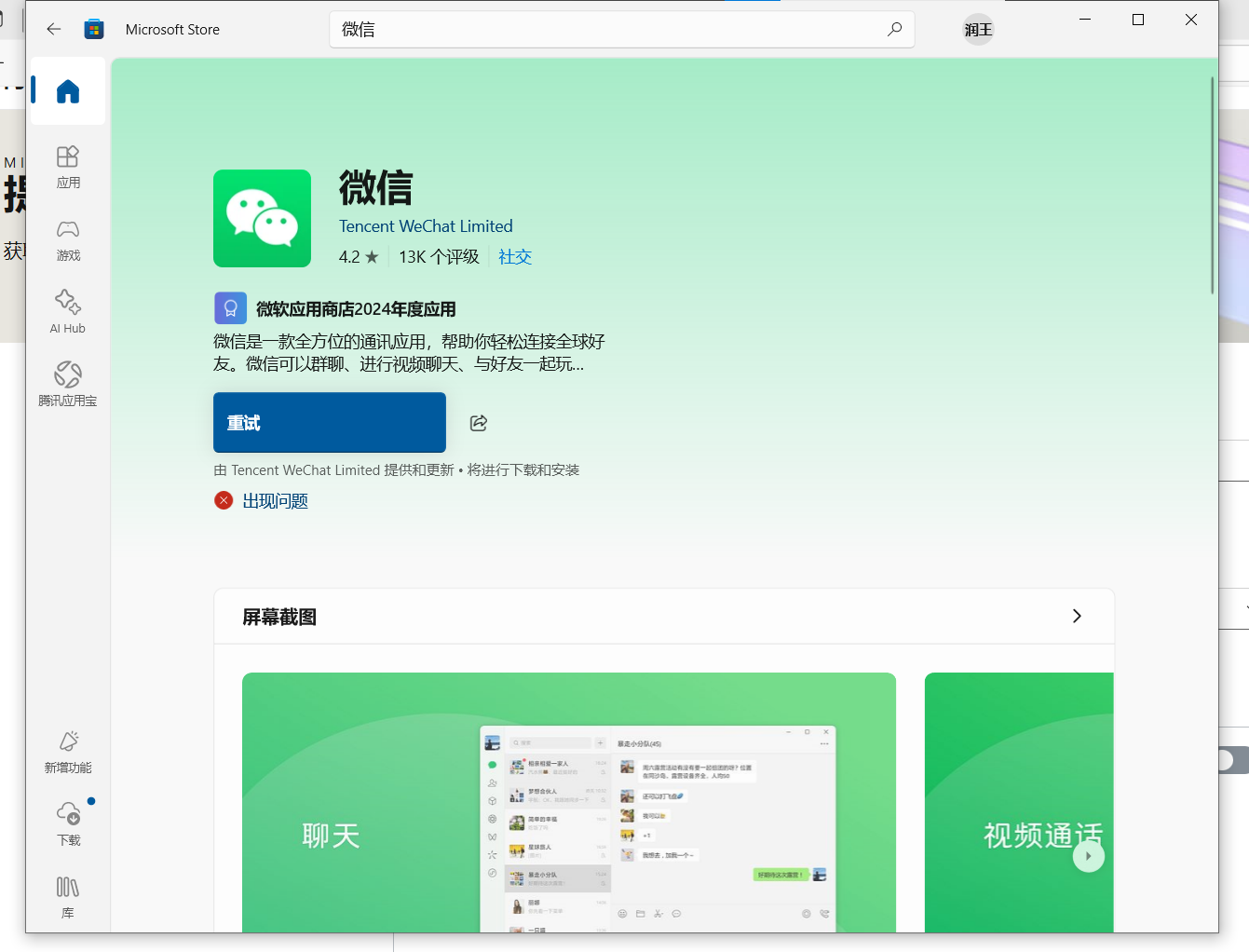This screenshot has height=952, width=1249.
Task: Expand the 屏幕截图 section chevron
Action: tap(1077, 616)
